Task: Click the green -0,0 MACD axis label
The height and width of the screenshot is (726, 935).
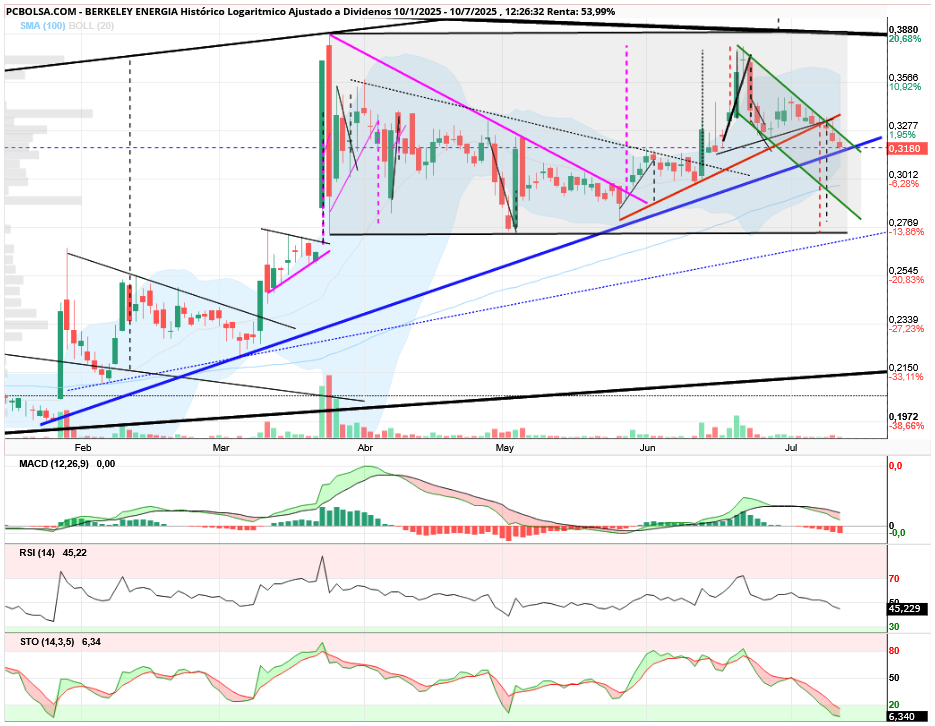Action: tap(897, 532)
